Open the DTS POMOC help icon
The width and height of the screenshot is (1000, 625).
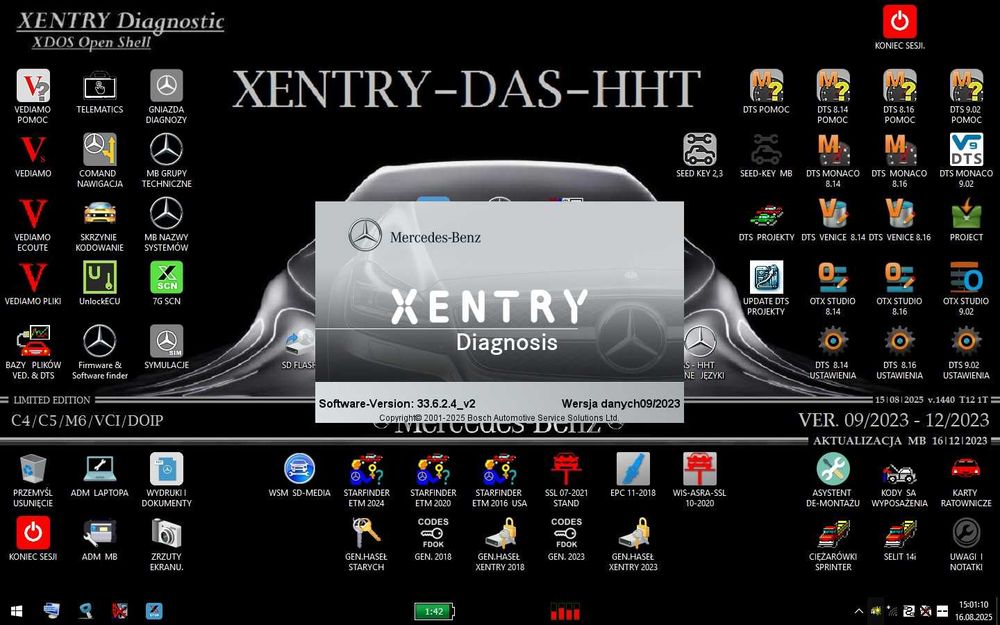coord(766,86)
